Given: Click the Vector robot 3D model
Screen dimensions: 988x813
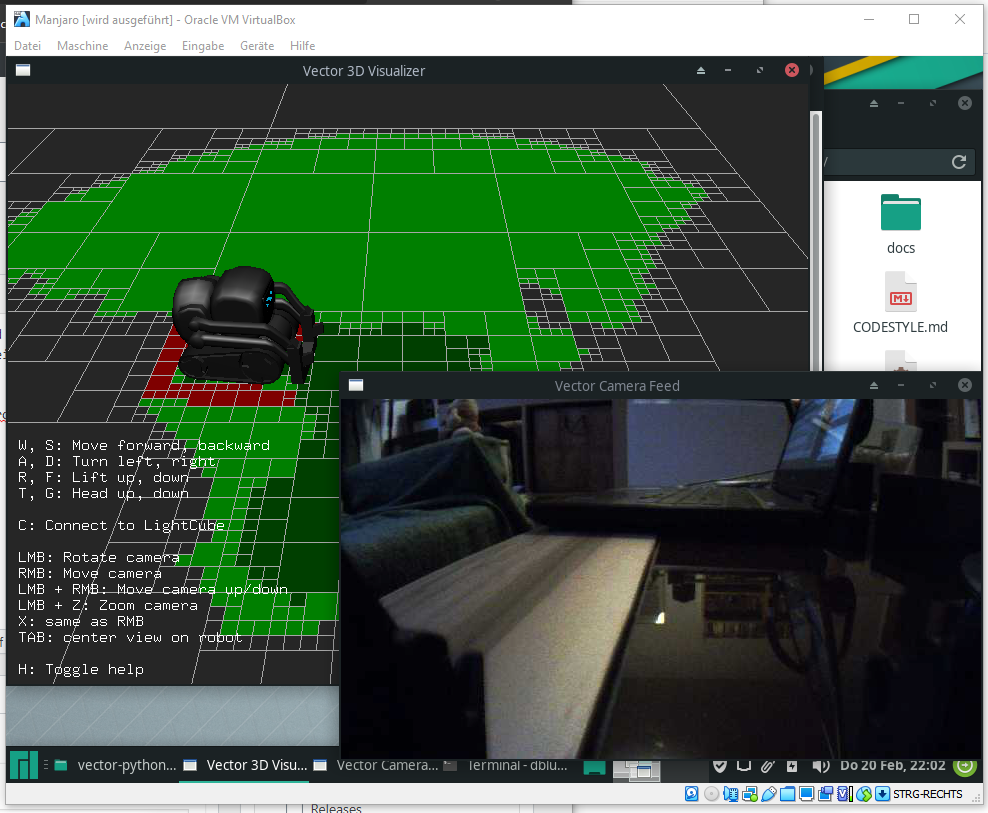Looking at the screenshot, I should (246, 325).
